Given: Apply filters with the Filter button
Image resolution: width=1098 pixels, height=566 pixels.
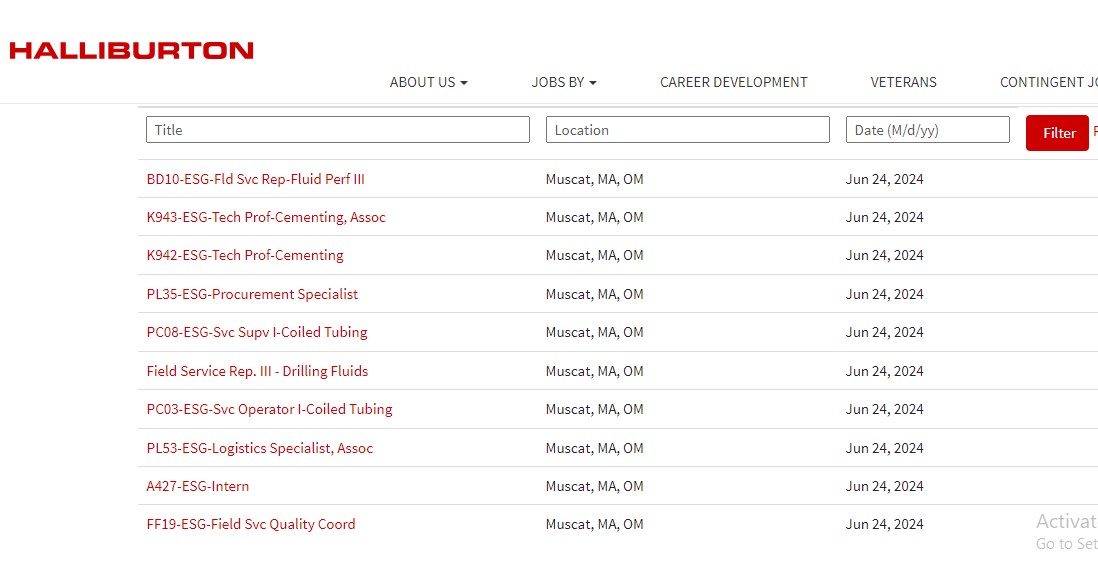Looking at the screenshot, I should tap(1057, 132).
